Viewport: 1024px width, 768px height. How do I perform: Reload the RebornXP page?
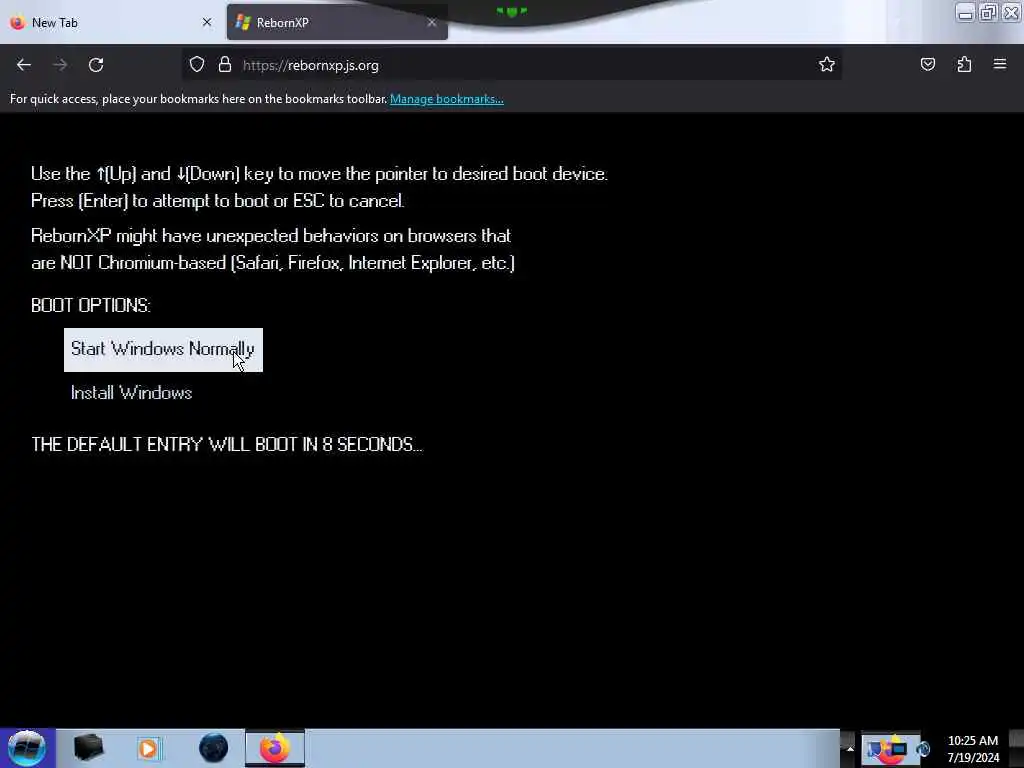[96, 65]
